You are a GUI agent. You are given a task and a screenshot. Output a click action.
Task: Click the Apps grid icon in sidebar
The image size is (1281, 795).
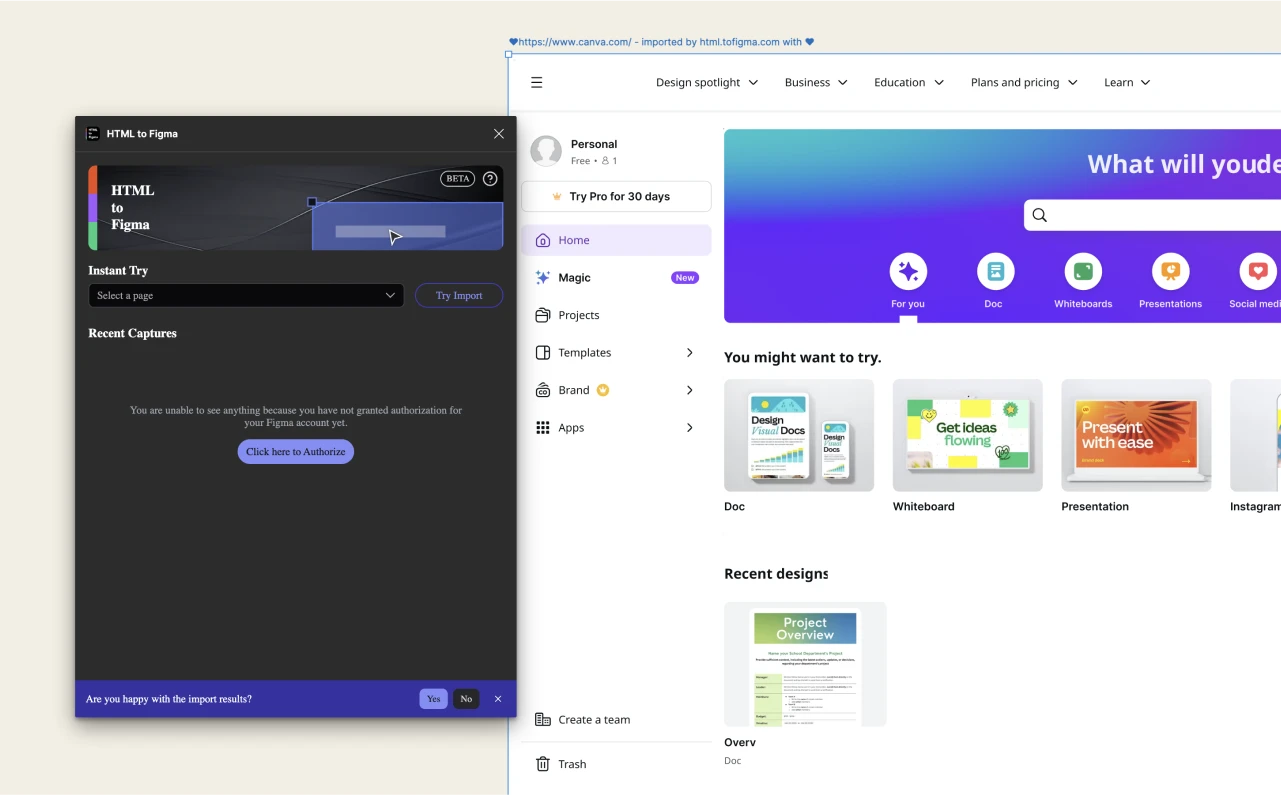[543, 428]
